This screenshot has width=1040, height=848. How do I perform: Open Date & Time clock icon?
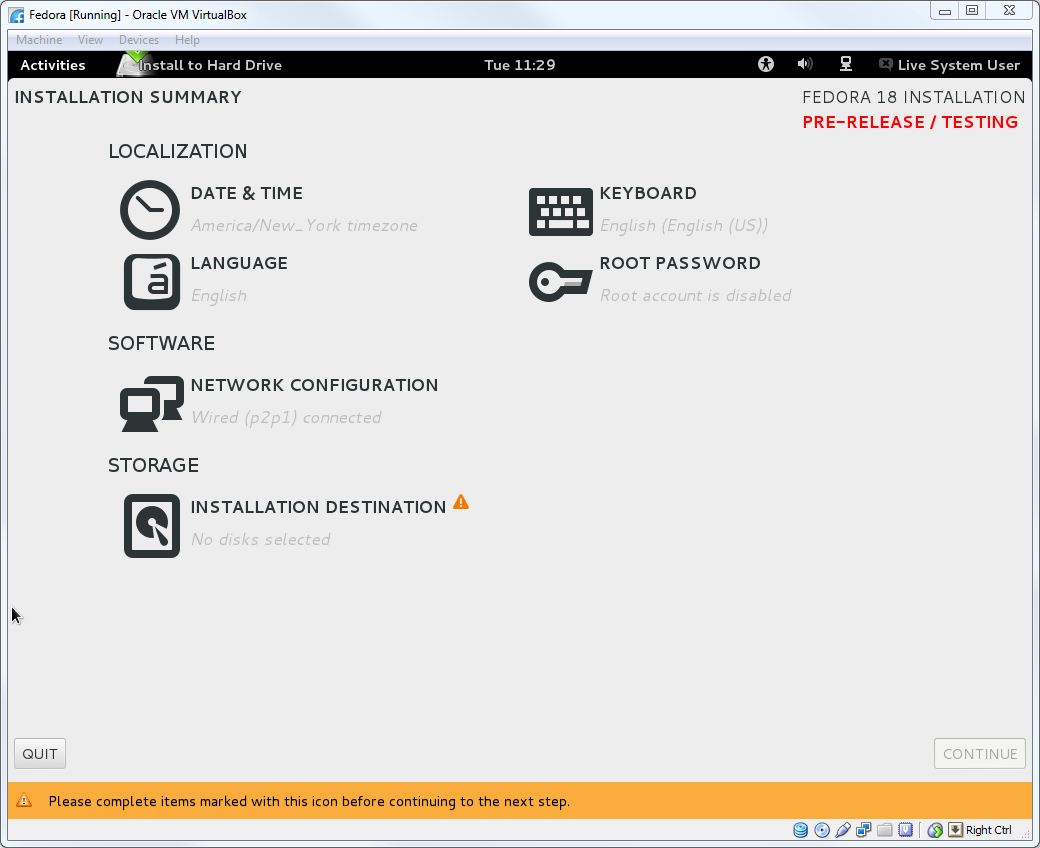150,210
